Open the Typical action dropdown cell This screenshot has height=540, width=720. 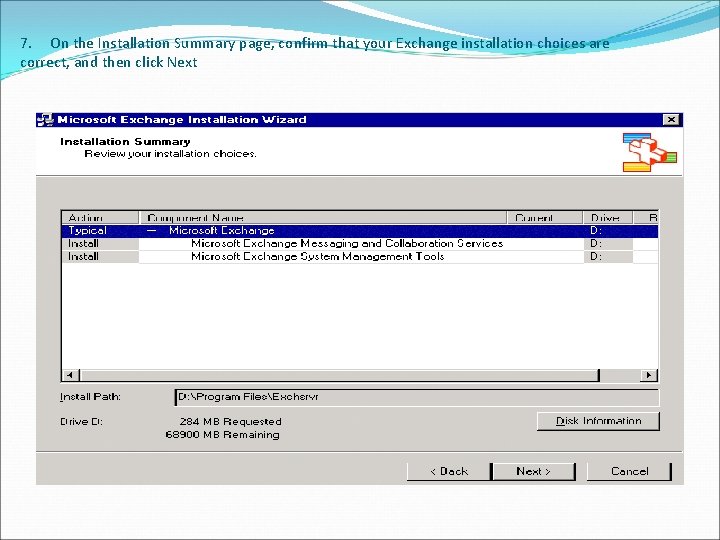coord(100,231)
